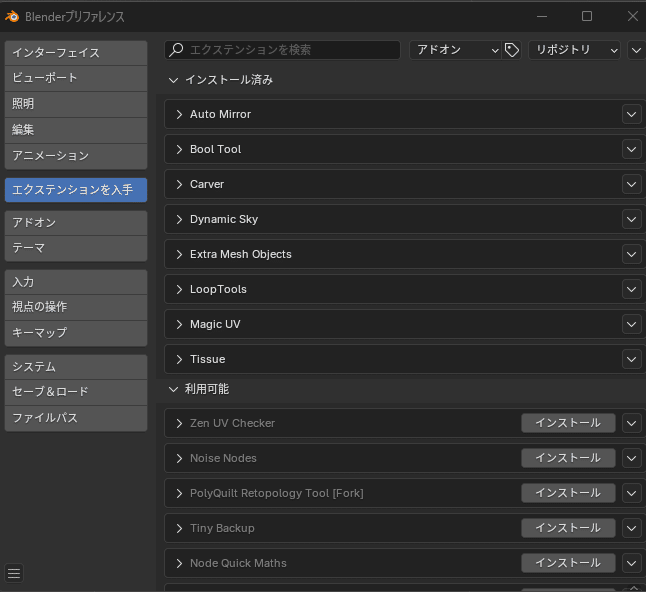Open Node Quick Maths options dropdown

(x=632, y=563)
